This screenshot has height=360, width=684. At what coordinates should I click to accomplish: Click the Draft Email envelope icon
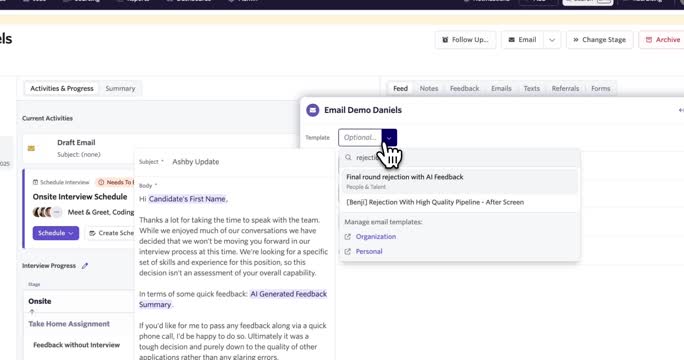tap(31, 148)
